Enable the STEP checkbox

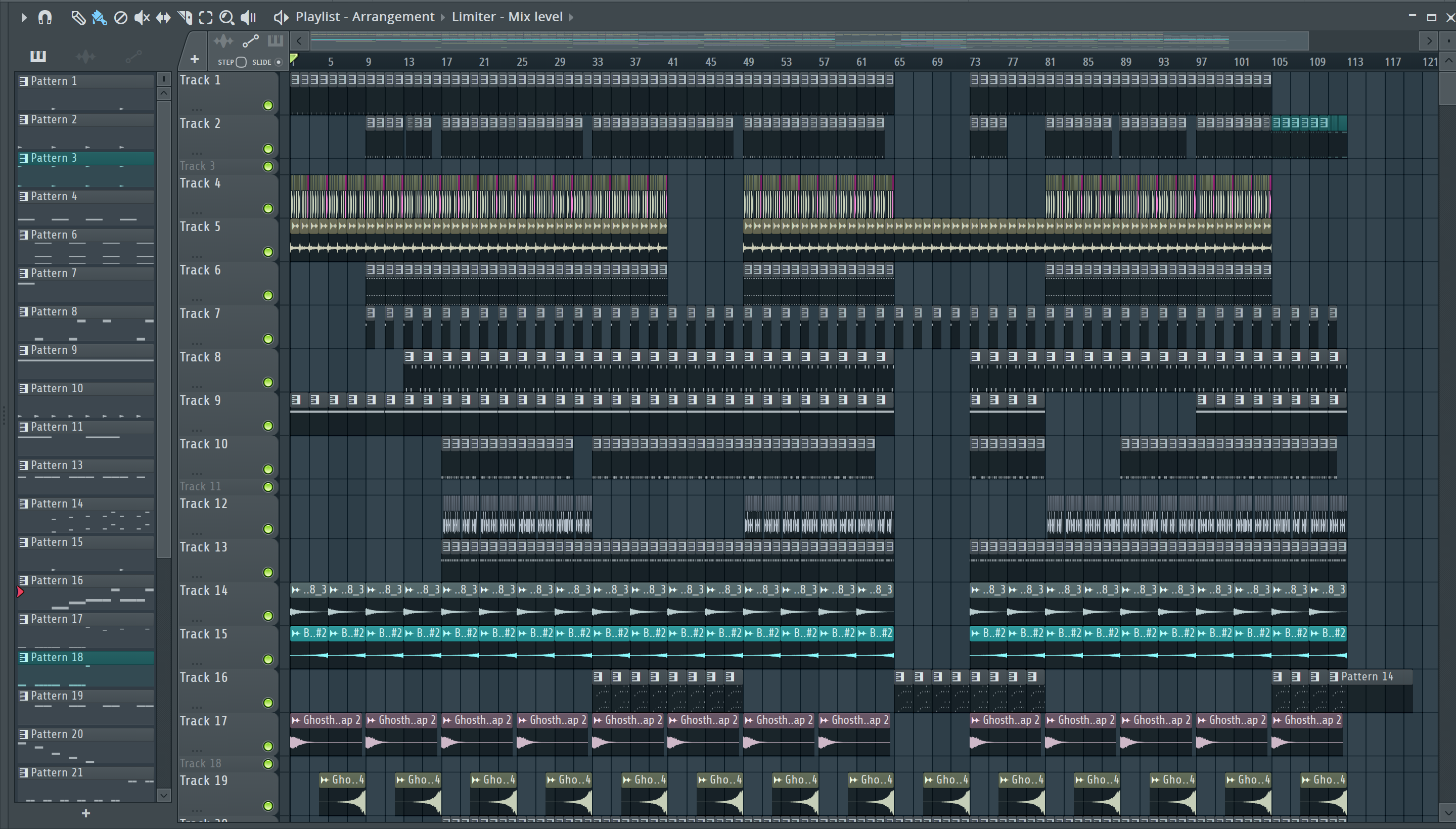tap(241, 62)
